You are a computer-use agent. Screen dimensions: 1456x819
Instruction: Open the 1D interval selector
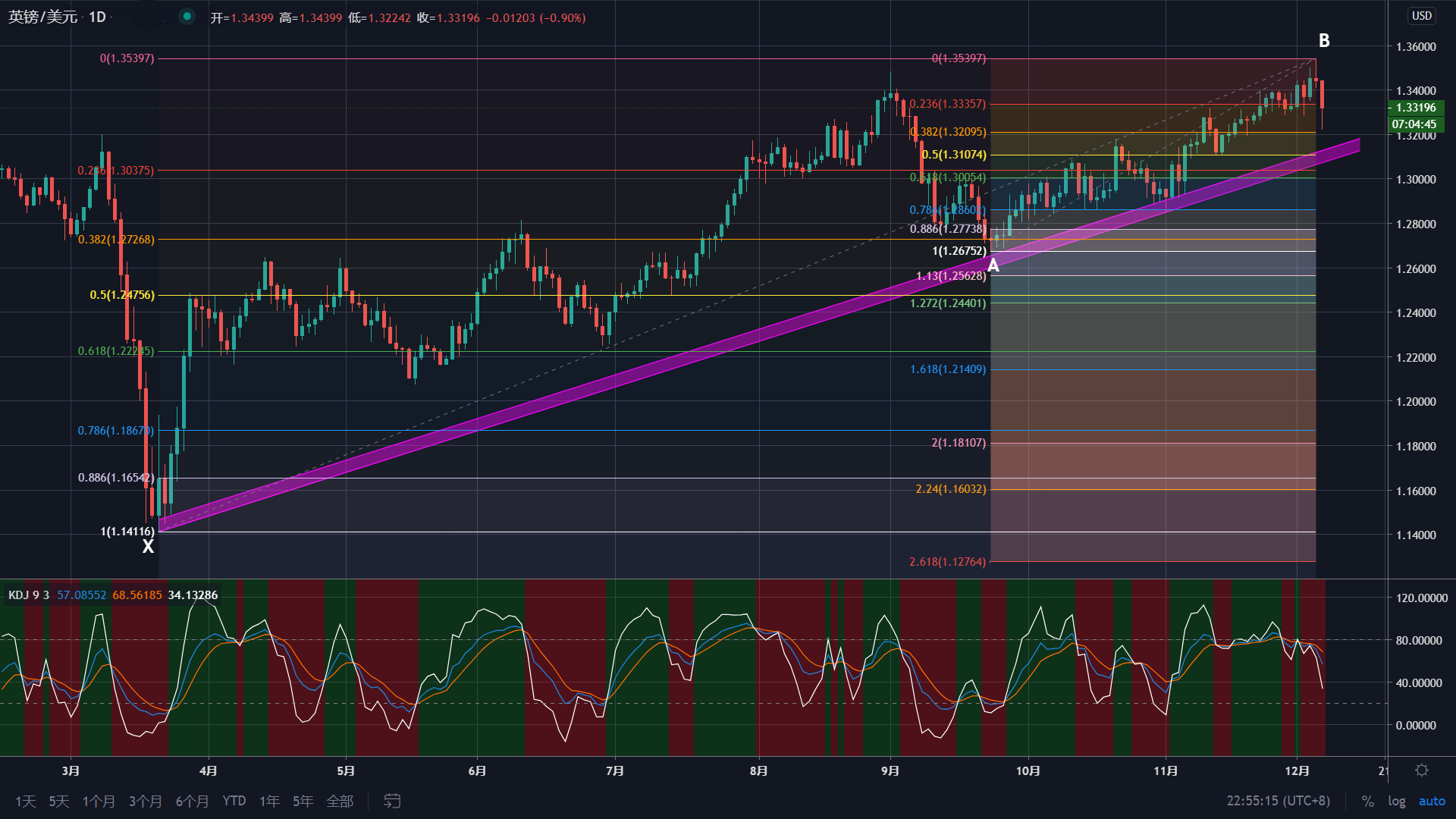click(97, 17)
